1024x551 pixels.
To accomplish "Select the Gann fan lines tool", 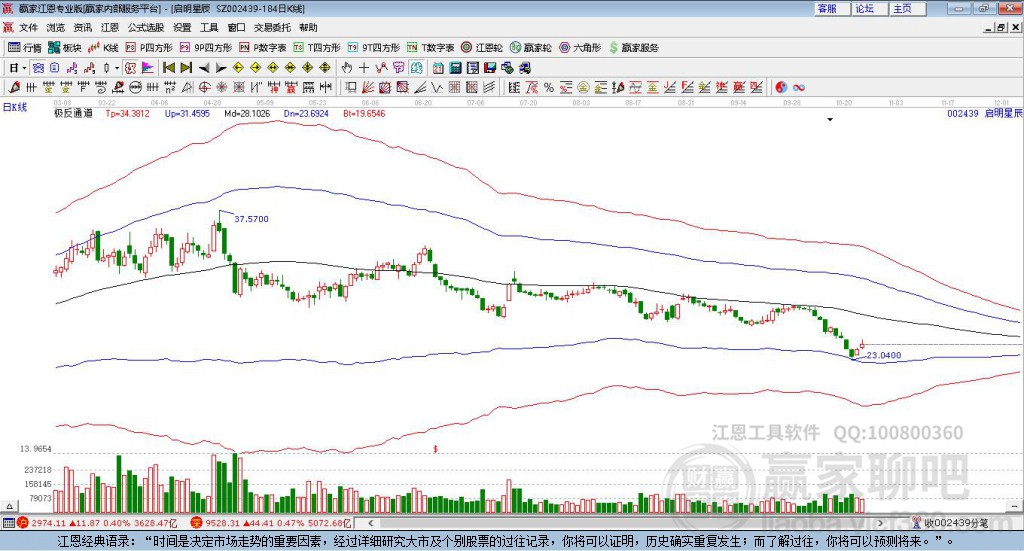I will coord(368,87).
